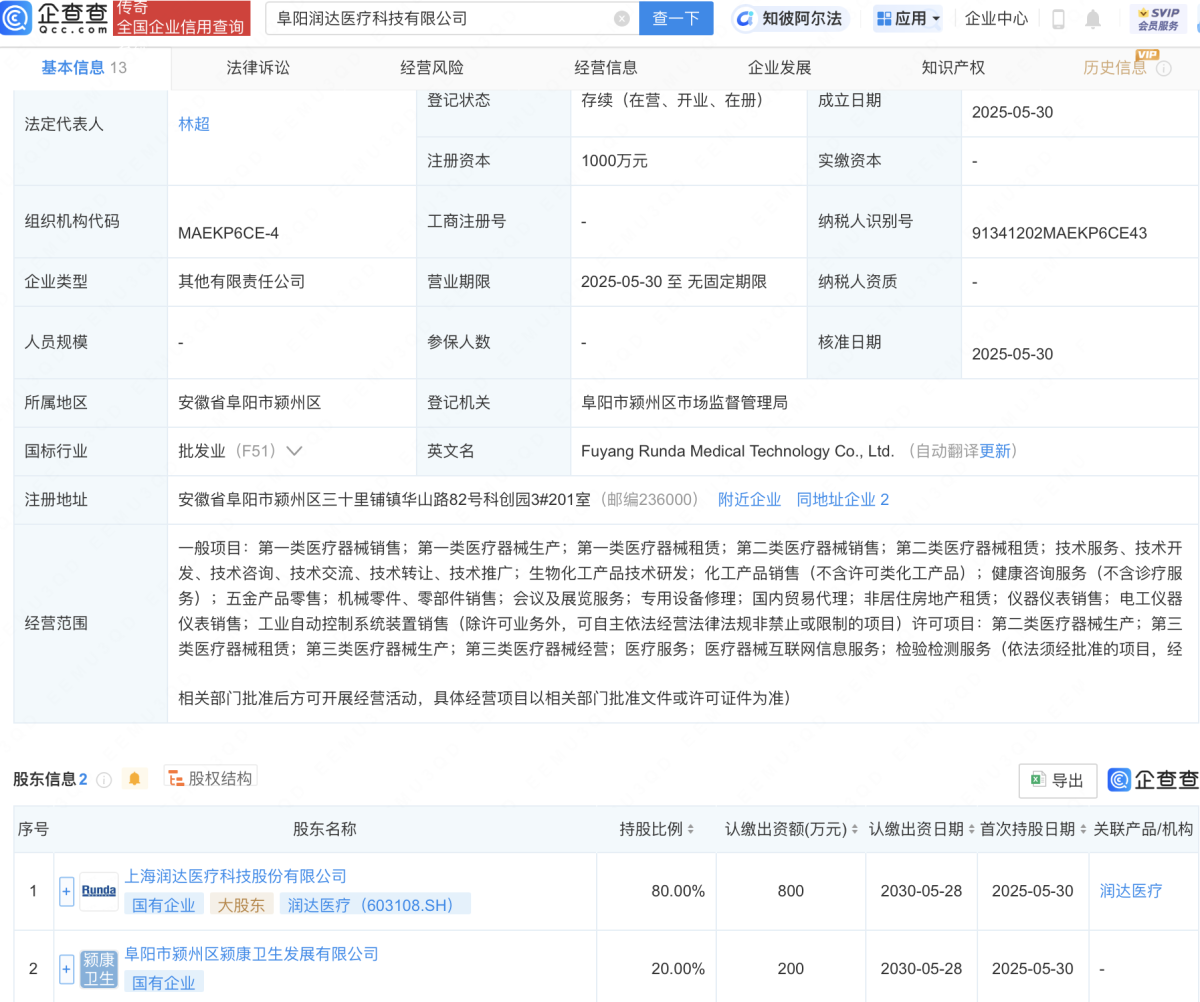Open 阜阳市颍州区颍康卫生发展有限公司 company link
The height and width of the screenshot is (1002, 1200).
[251, 954]
